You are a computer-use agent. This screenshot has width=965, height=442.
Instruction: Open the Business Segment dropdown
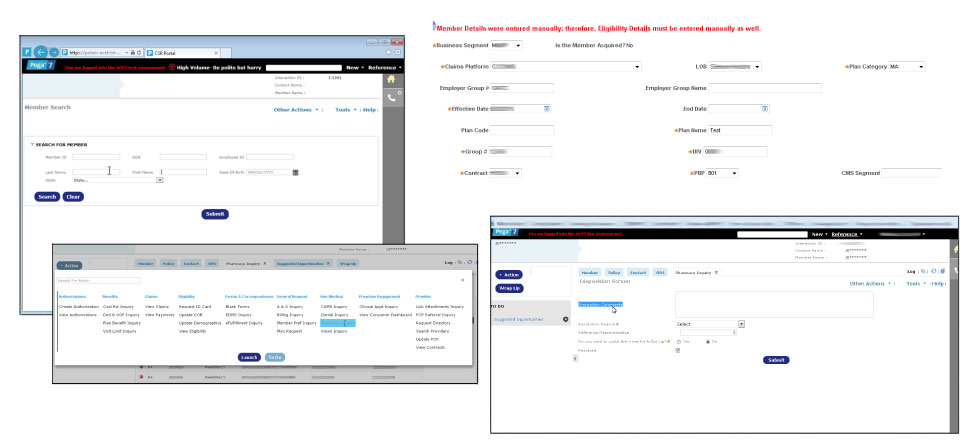tap(506, 46)
